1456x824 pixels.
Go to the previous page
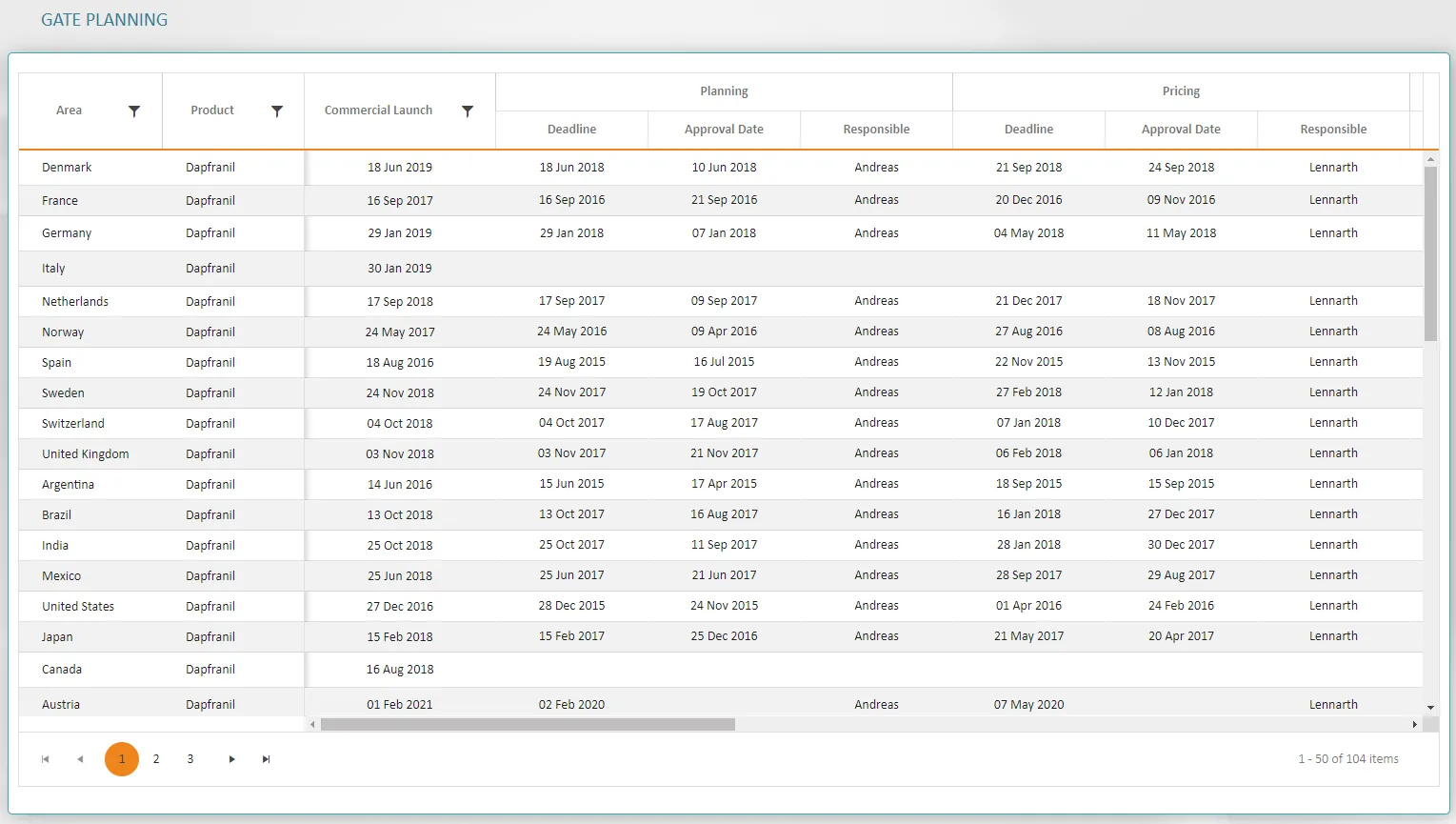pos(80,759)
